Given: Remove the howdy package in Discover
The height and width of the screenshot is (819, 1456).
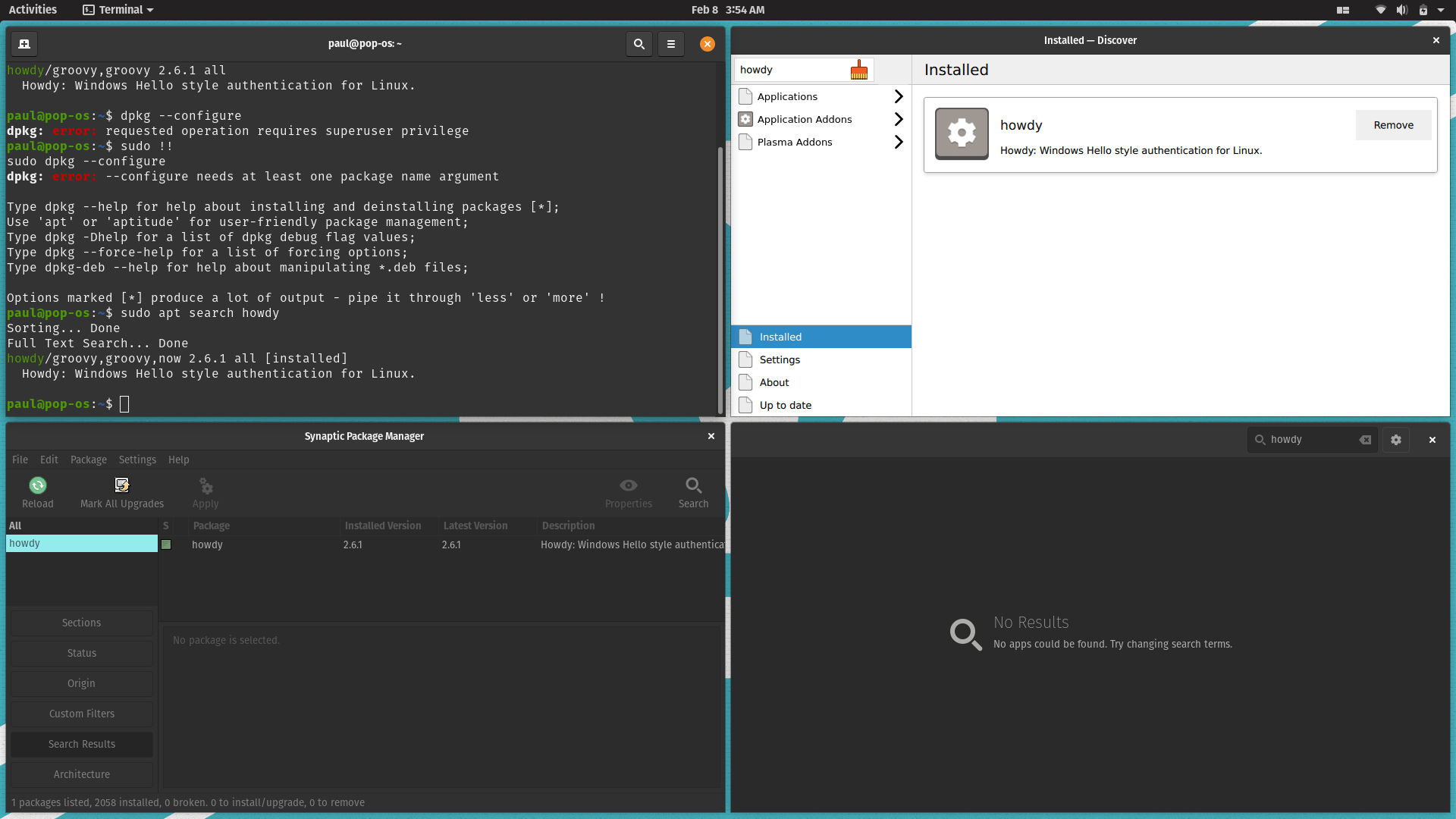Looking at the screenshot, I should [x=1393, y=125].
